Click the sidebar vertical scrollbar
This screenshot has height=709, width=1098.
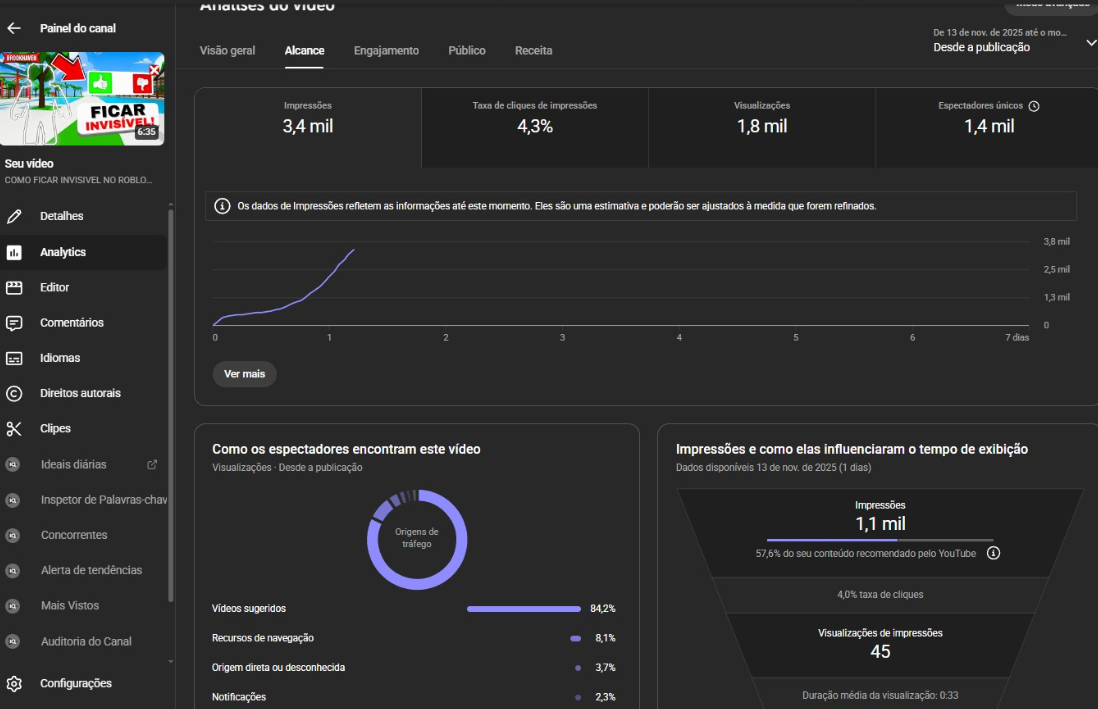click(171, 400)
